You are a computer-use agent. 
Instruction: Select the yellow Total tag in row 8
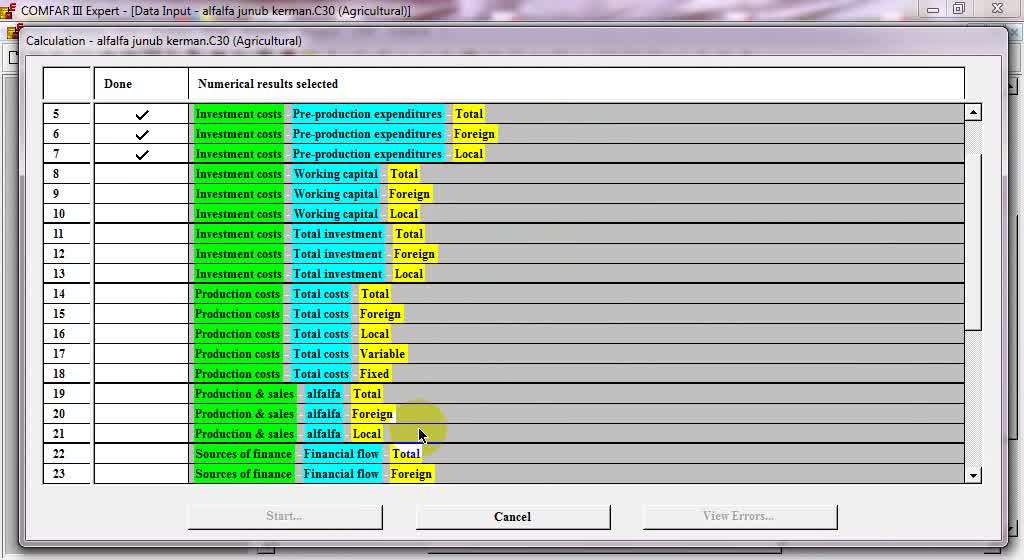pyautogui.click(x=404, y=174)
